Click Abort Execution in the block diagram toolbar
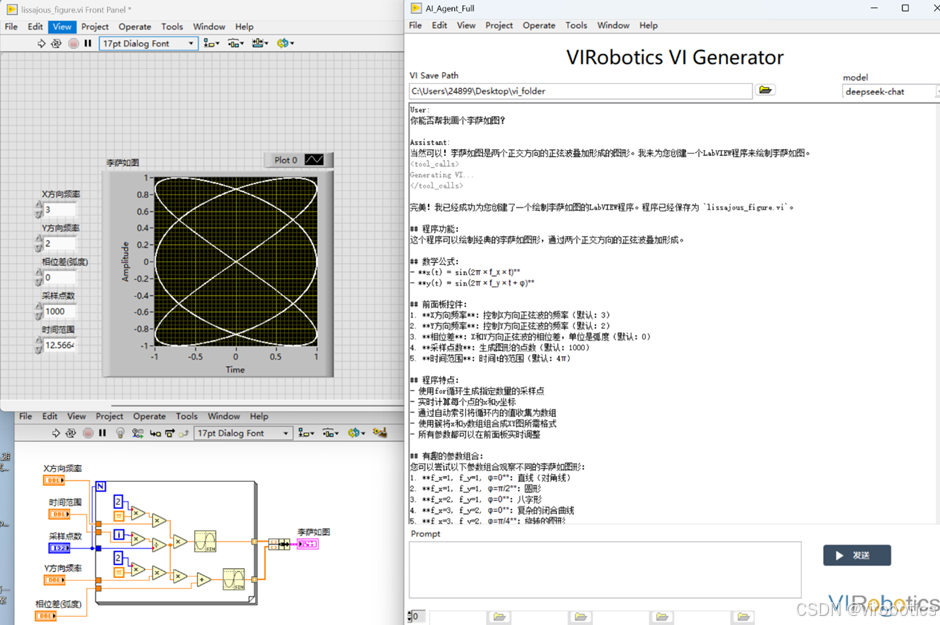This screenshot has width=940, height=625. (88, 433)
